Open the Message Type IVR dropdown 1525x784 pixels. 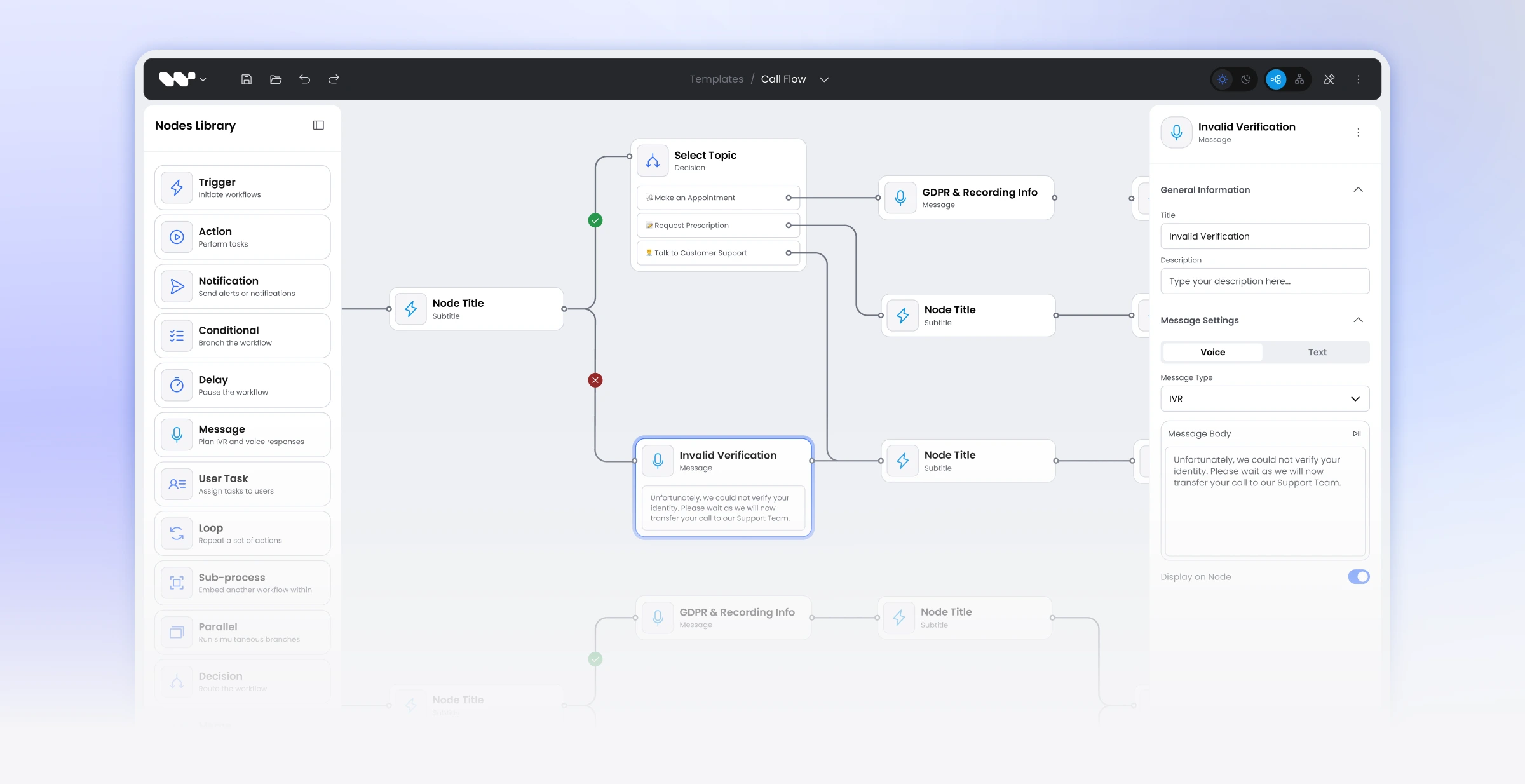click(x=1264, y=399)
